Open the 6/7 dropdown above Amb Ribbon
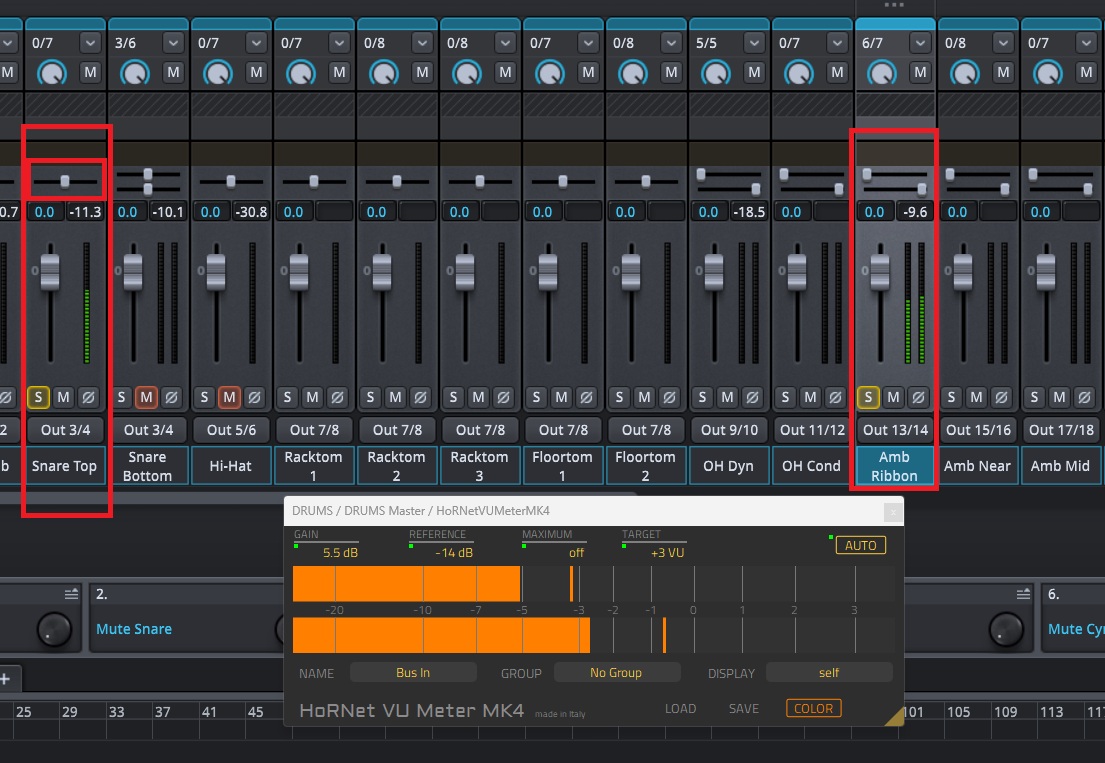Viewport: 1105px width, 763px height. point(920,43)
